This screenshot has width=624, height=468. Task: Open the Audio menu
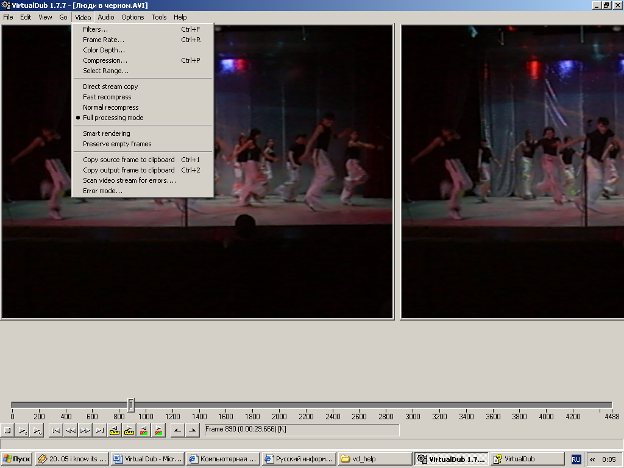106,18
